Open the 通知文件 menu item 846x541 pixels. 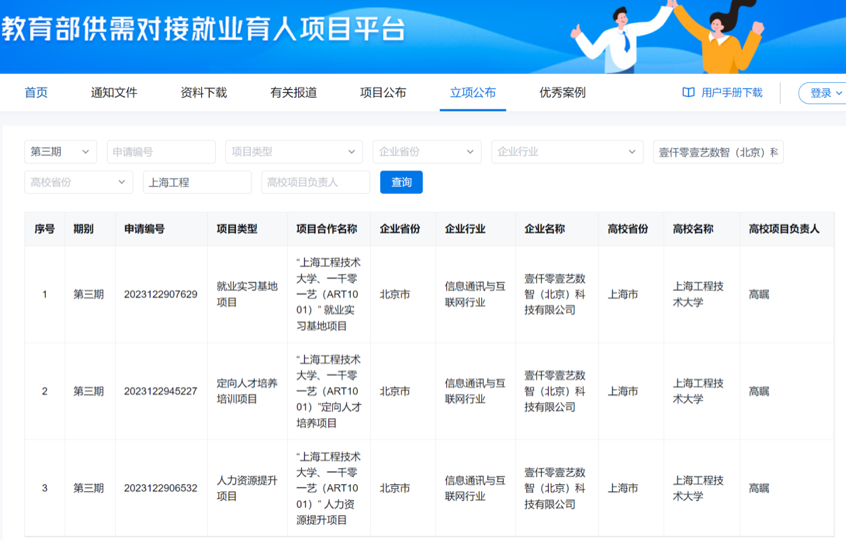114,93
